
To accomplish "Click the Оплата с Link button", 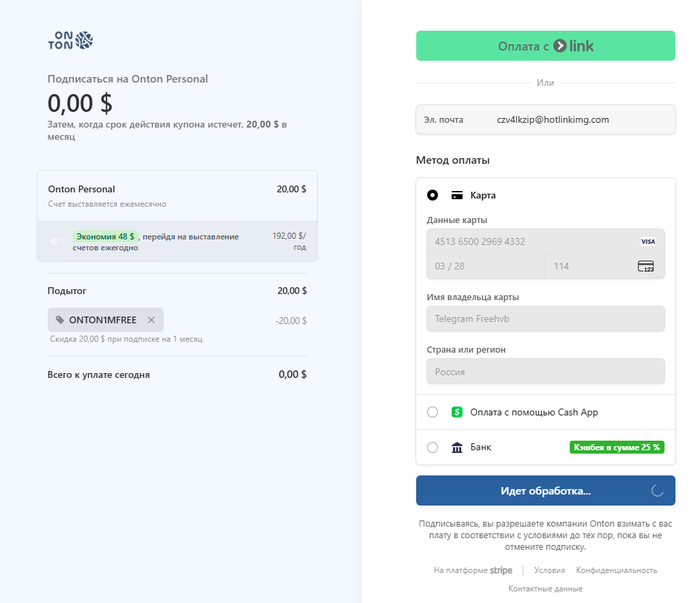I will pyautogui.click(x=545, y=46).
